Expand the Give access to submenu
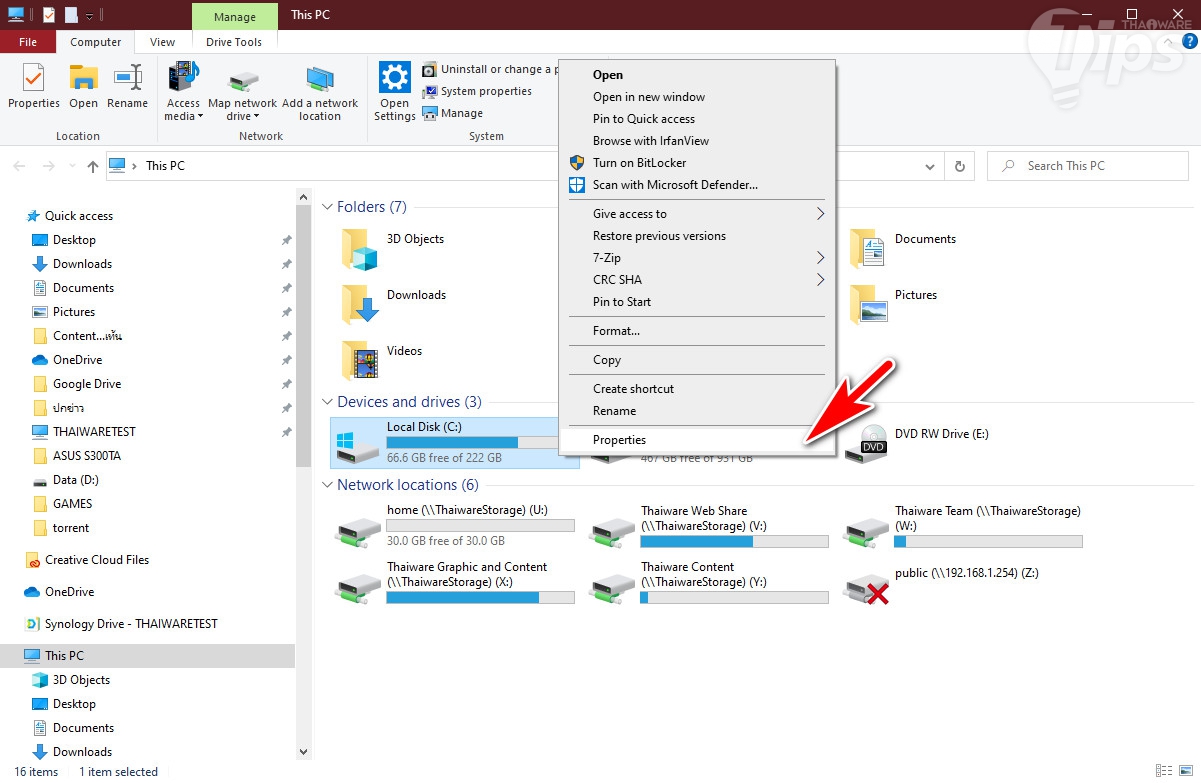 [x=696, y=214]
